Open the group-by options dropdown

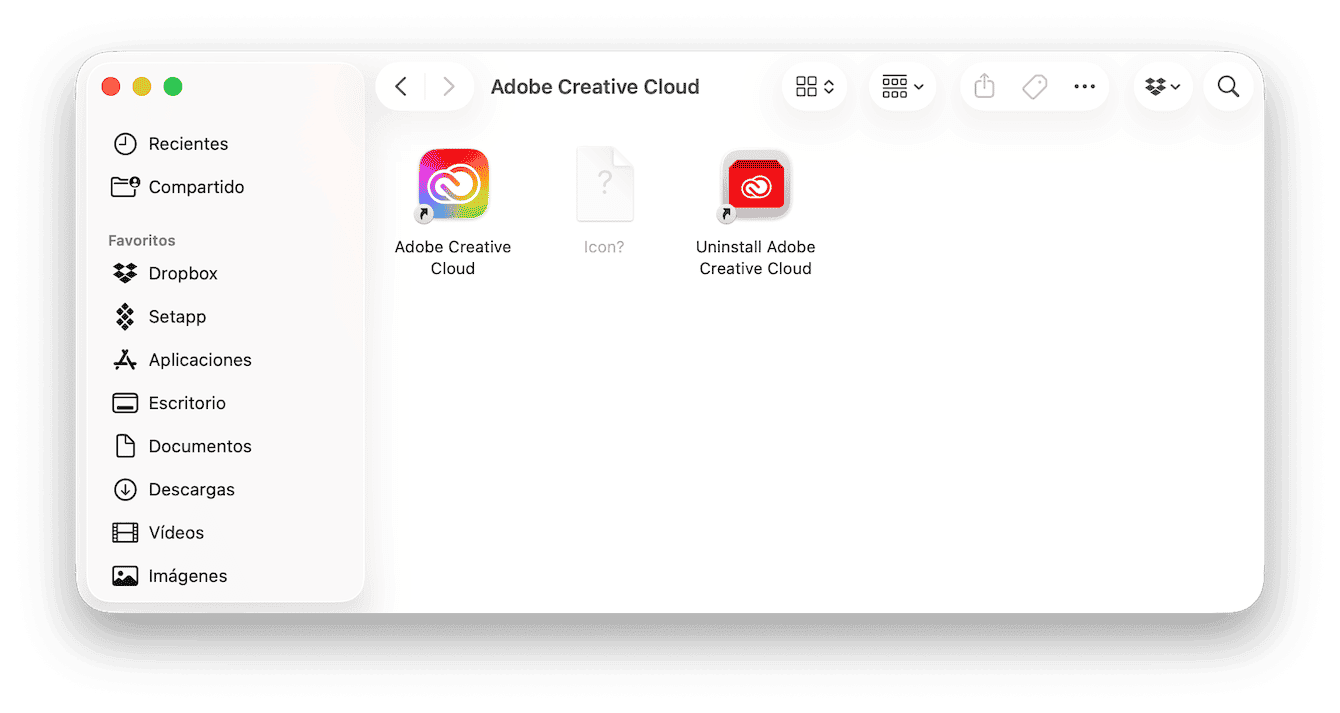(x=903, y=87)
